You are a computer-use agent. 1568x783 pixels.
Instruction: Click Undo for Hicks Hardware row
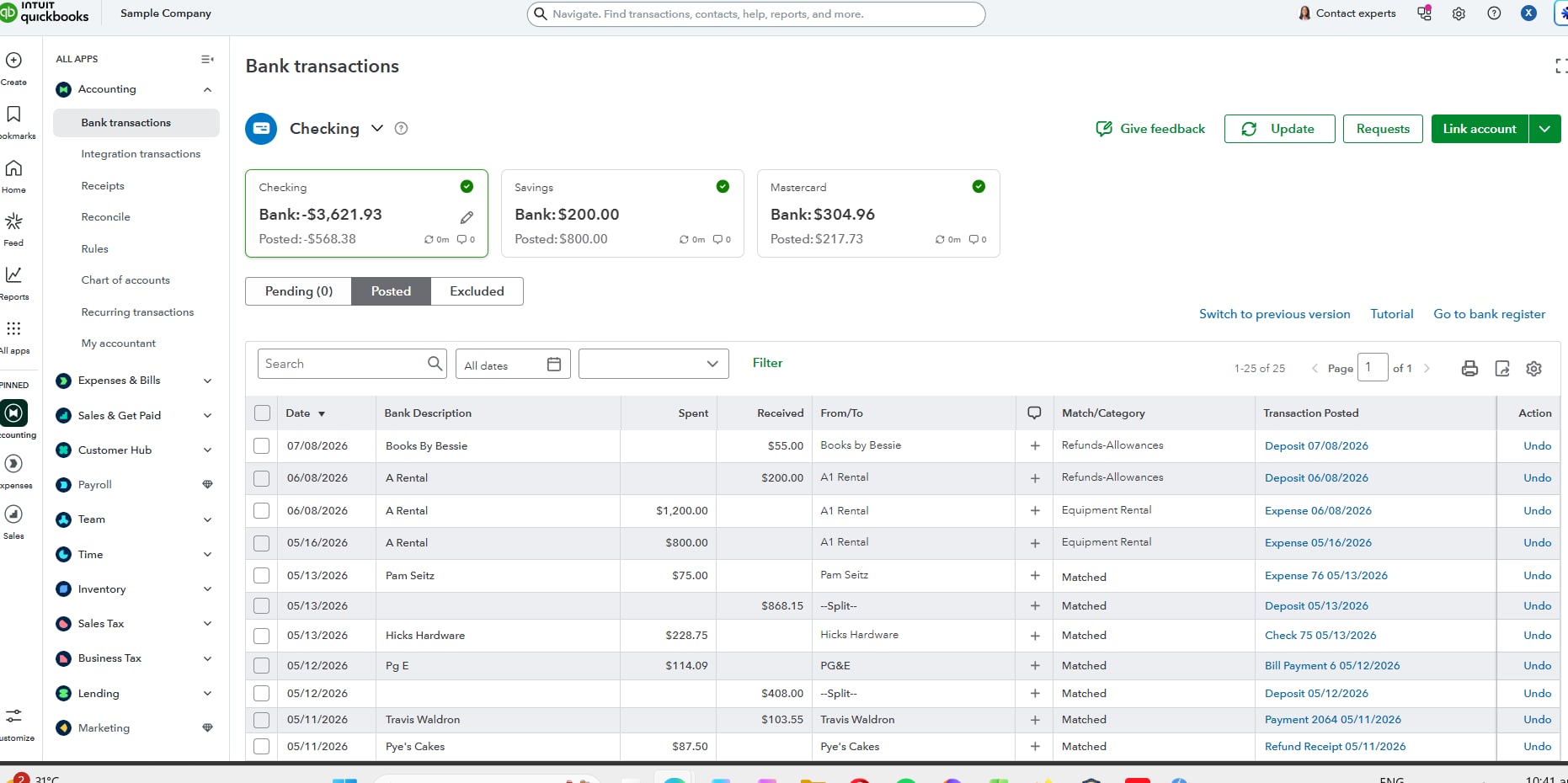pyautogui.click(x=1537, y=636)
